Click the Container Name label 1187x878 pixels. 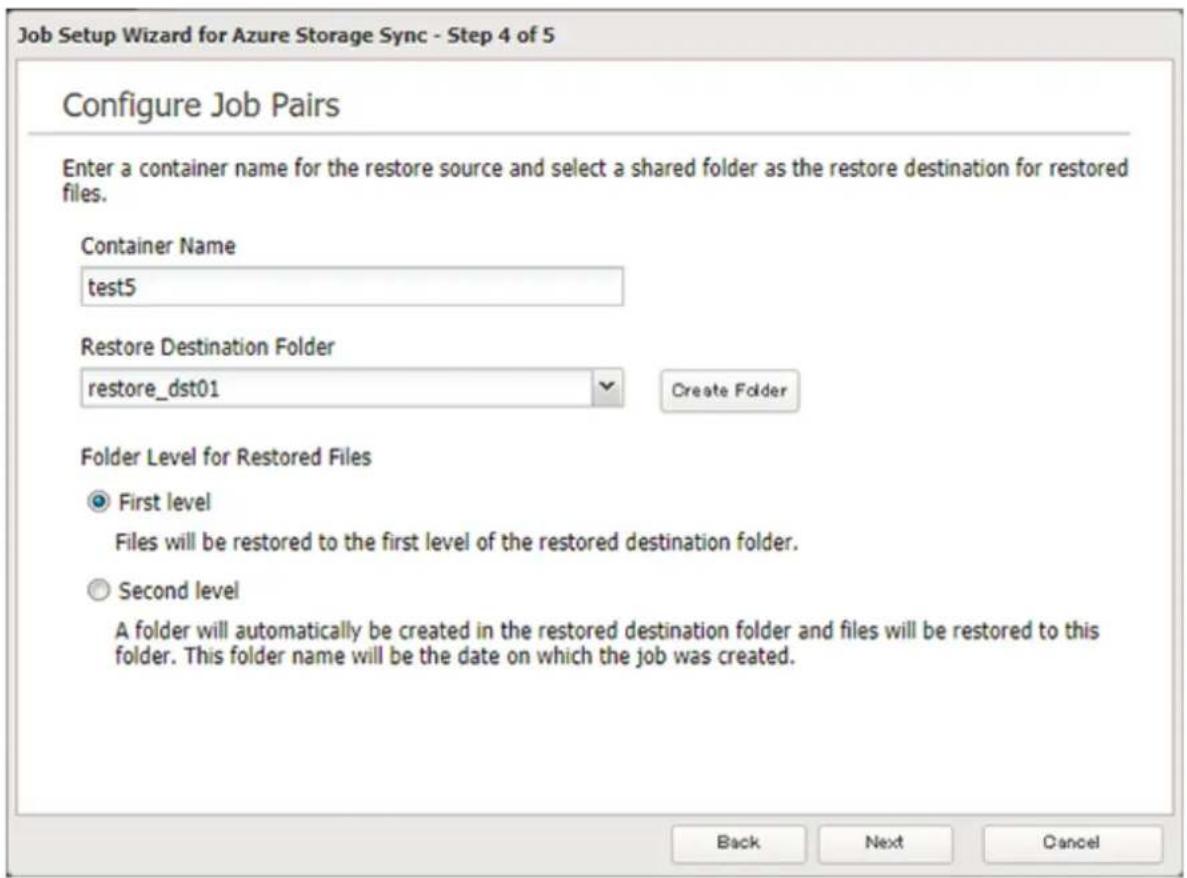click(157, 246)
